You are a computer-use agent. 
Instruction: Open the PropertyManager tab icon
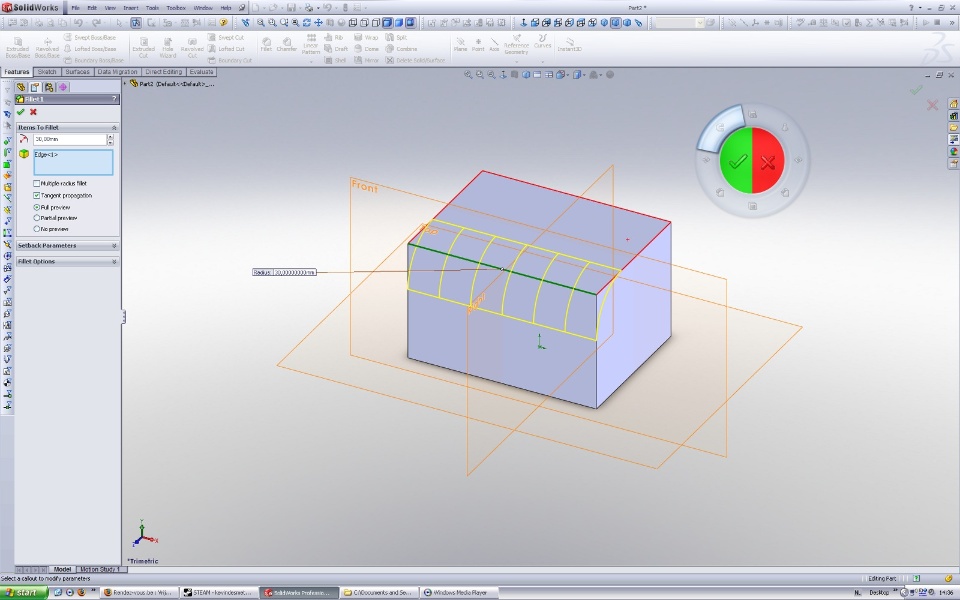coord(35,88)
